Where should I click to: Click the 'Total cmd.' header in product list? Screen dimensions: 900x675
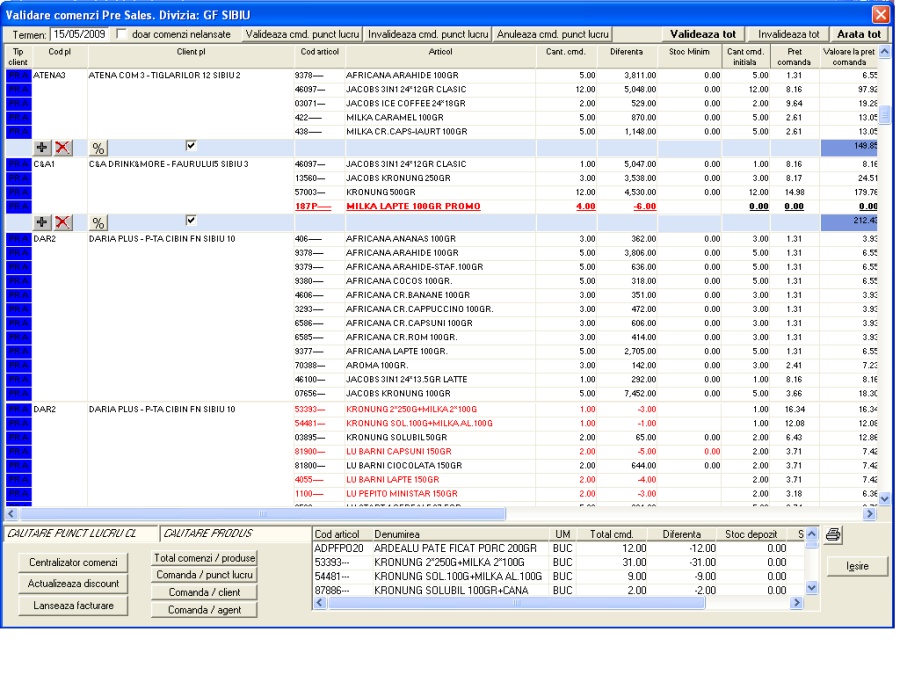coord(611,534)
